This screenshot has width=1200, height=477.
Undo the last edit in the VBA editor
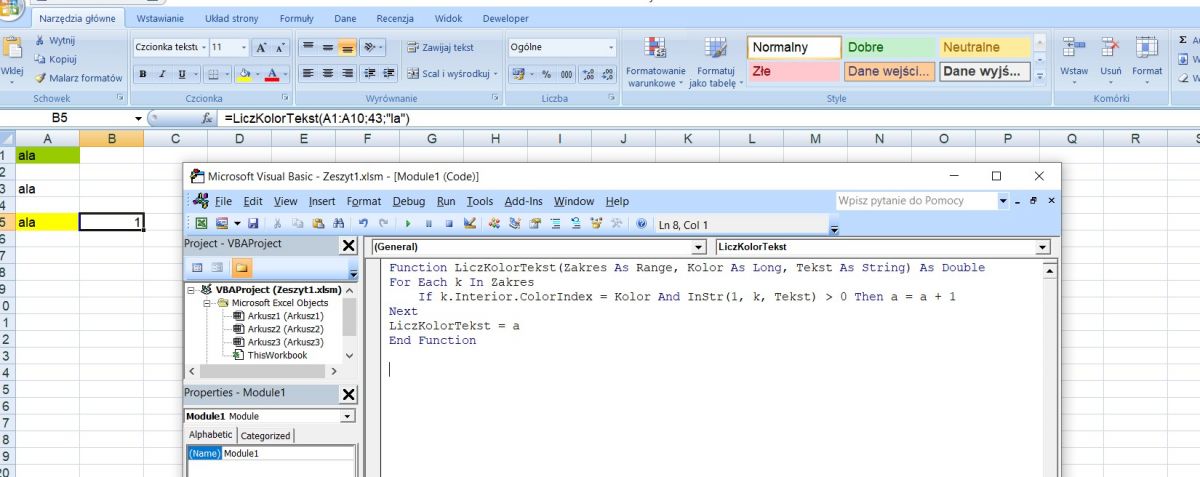pyautogui.click(x=363, y=224)
